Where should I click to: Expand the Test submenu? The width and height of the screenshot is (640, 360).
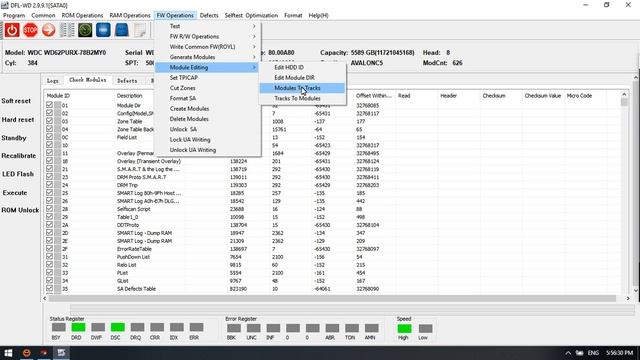pos(208,26)
